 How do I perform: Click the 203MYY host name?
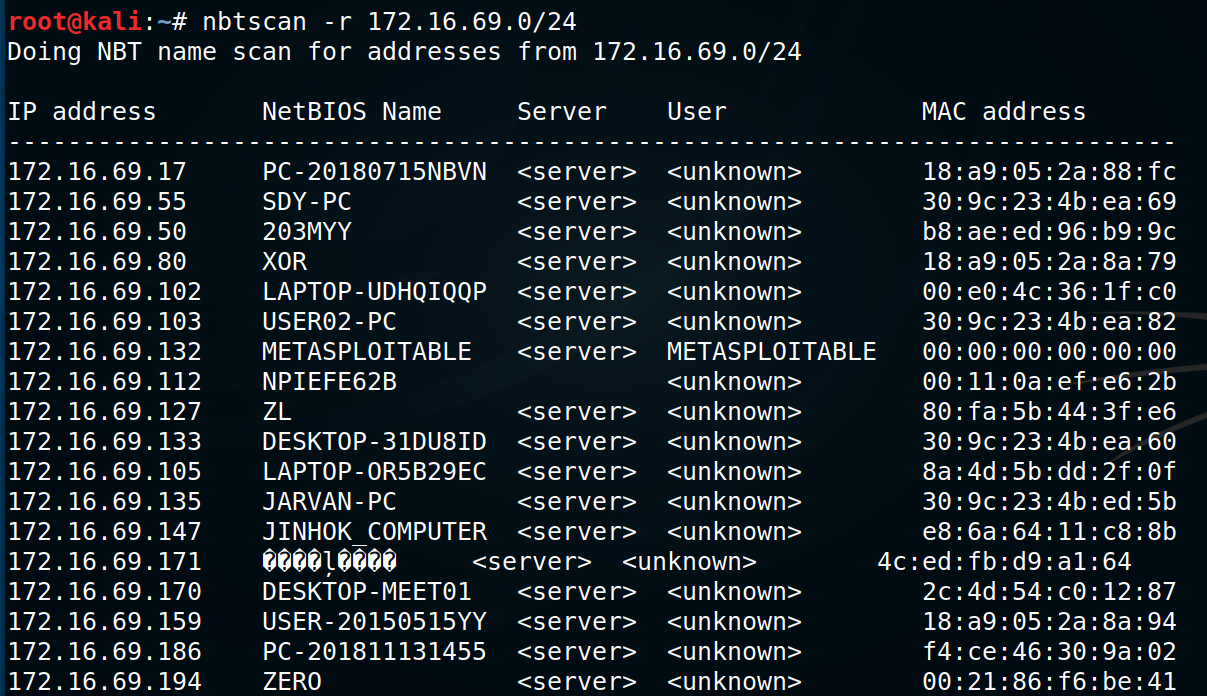306,232
